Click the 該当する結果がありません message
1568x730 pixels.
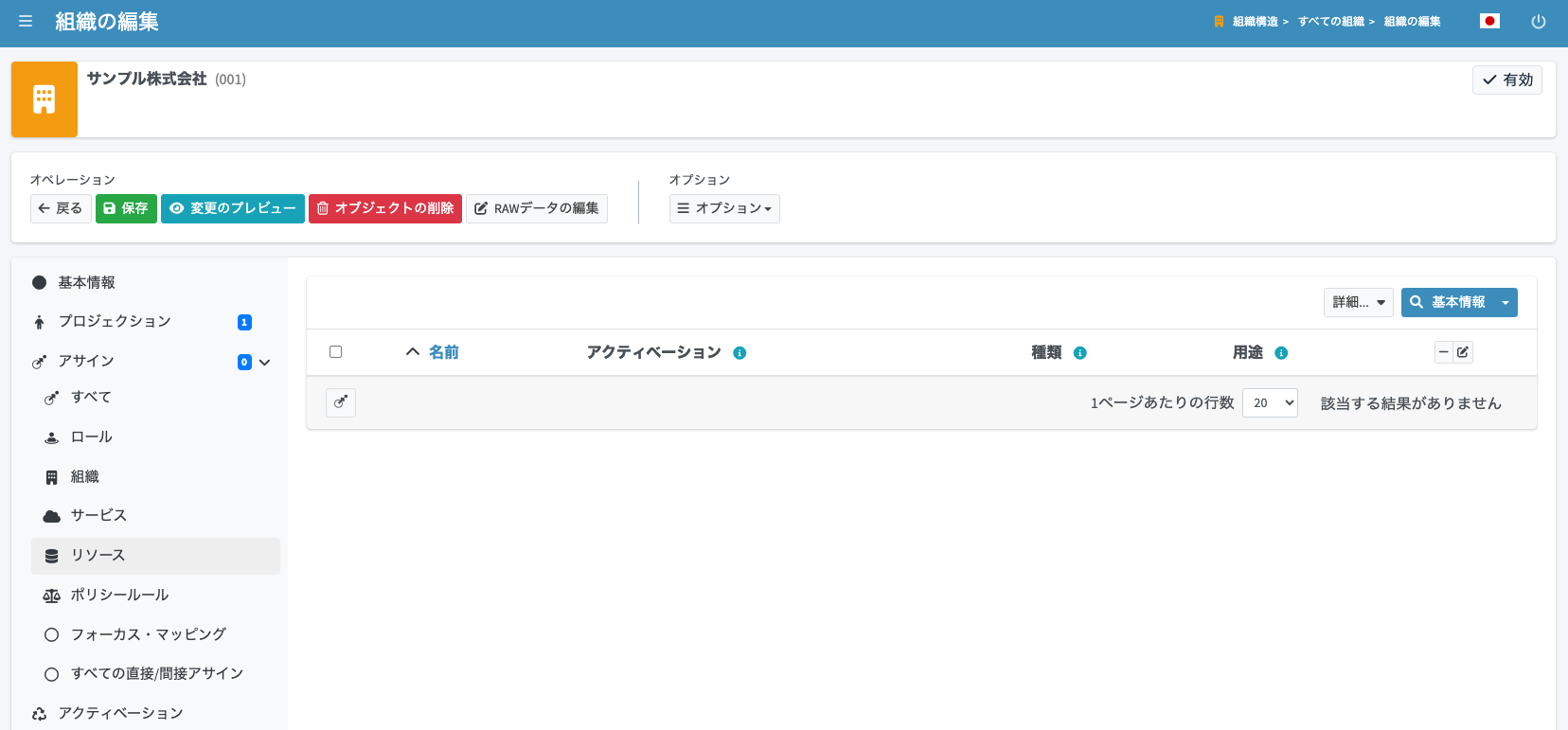1411,403
